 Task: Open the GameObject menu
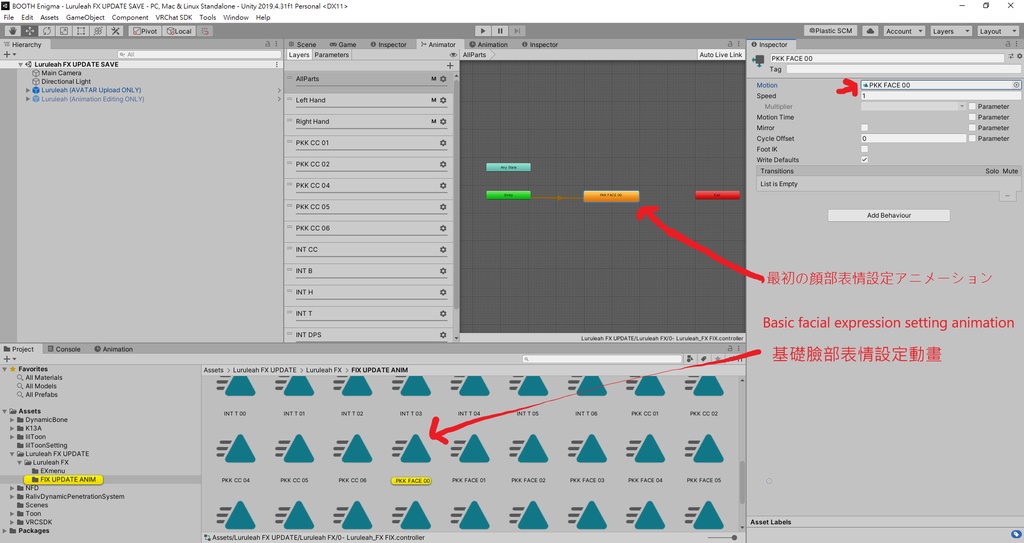click(x=85, y=18)
